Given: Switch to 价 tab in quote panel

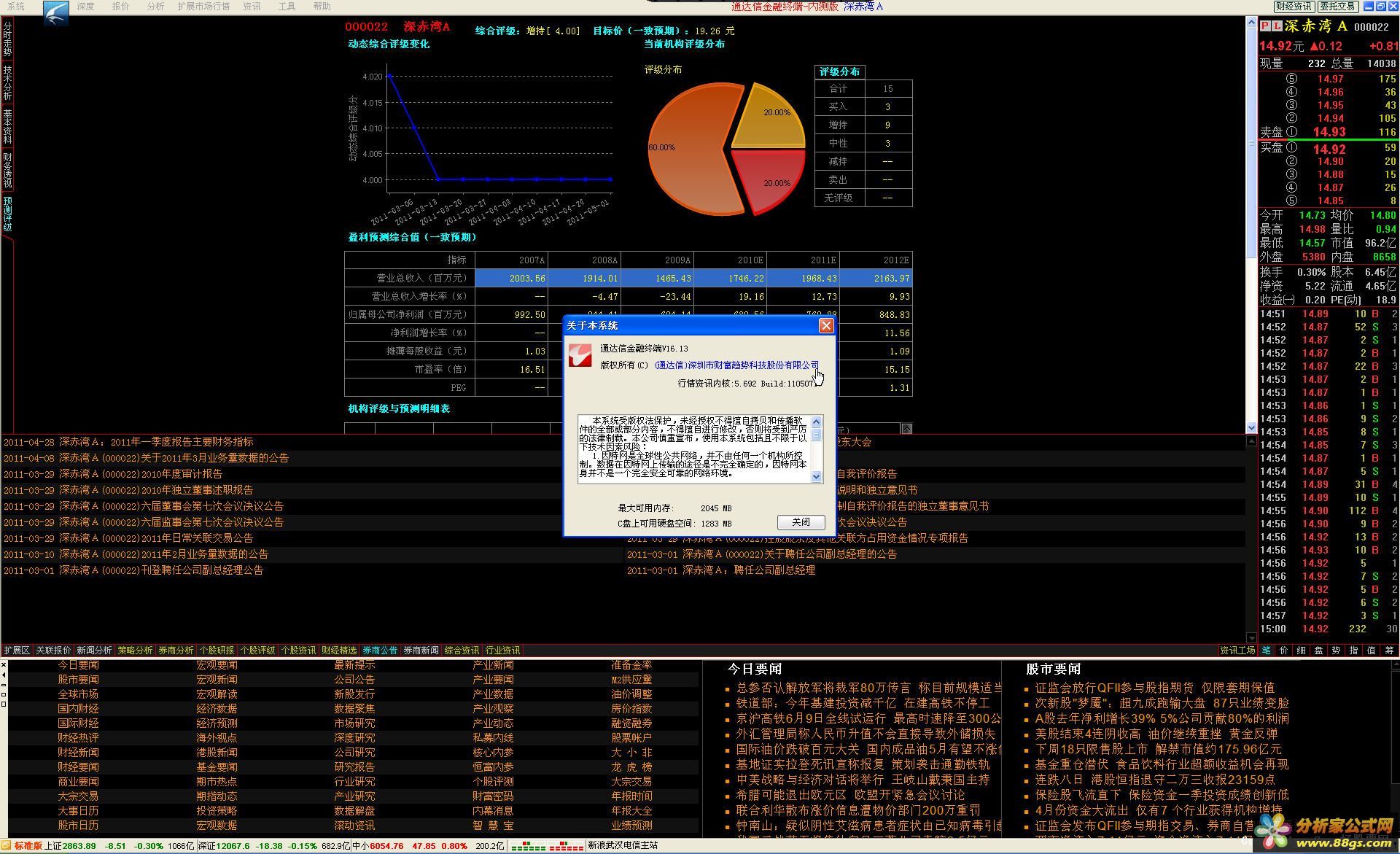Looking at the screenshot, I should [1284, 651].
